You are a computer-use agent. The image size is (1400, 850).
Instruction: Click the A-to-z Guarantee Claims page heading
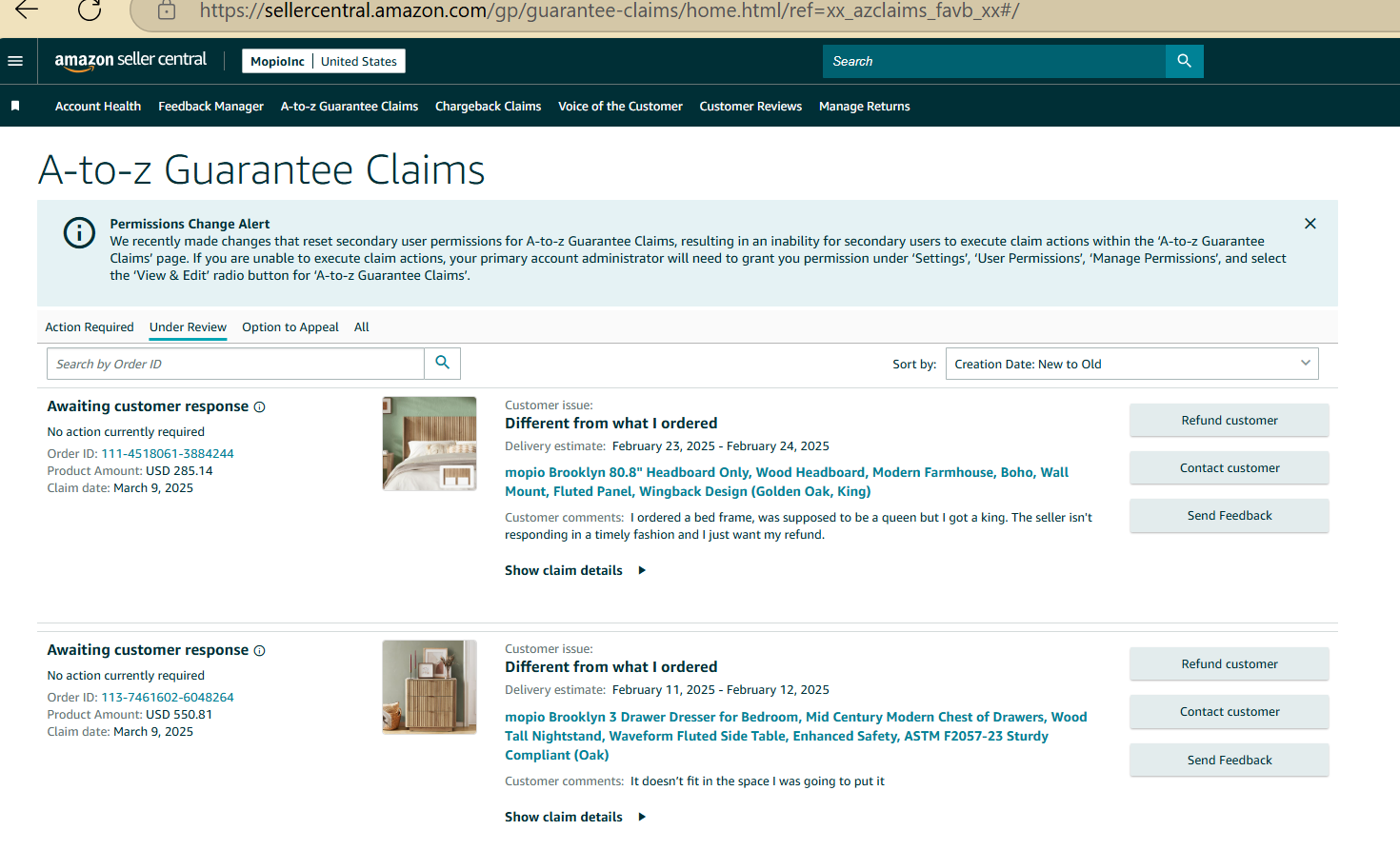(x=262, y=170)
